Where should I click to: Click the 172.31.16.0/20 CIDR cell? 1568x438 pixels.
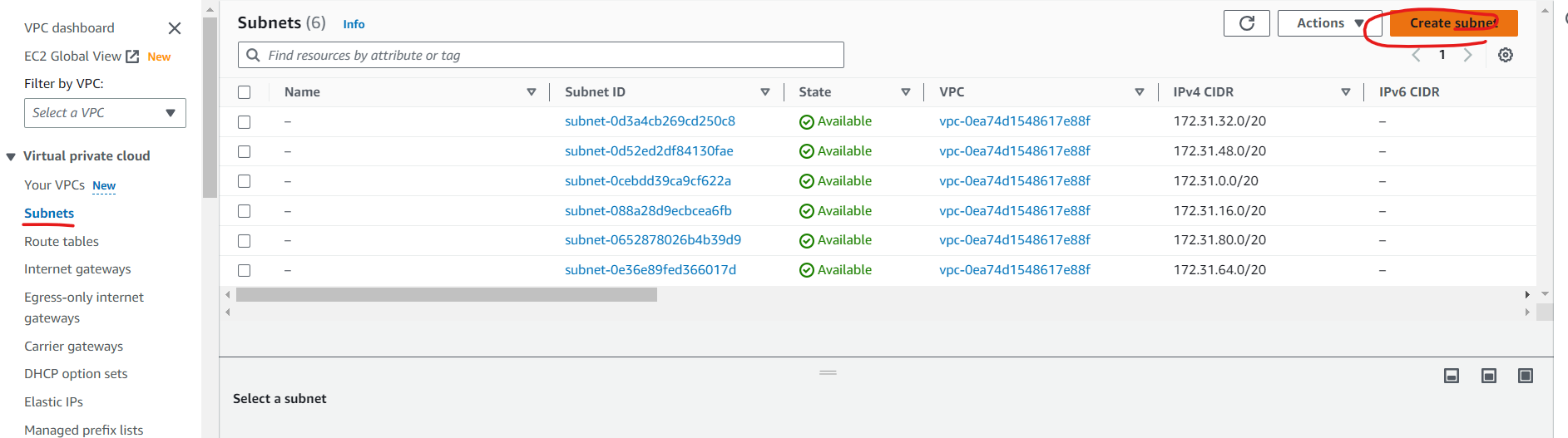(1219, 211)
